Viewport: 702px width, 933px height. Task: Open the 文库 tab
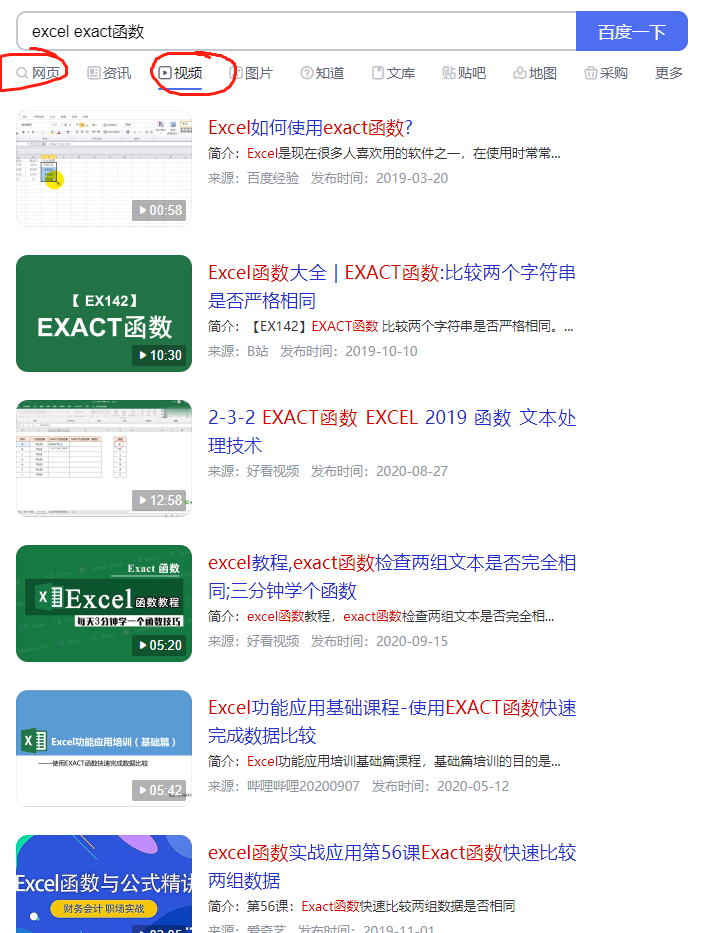click(393, 73)
